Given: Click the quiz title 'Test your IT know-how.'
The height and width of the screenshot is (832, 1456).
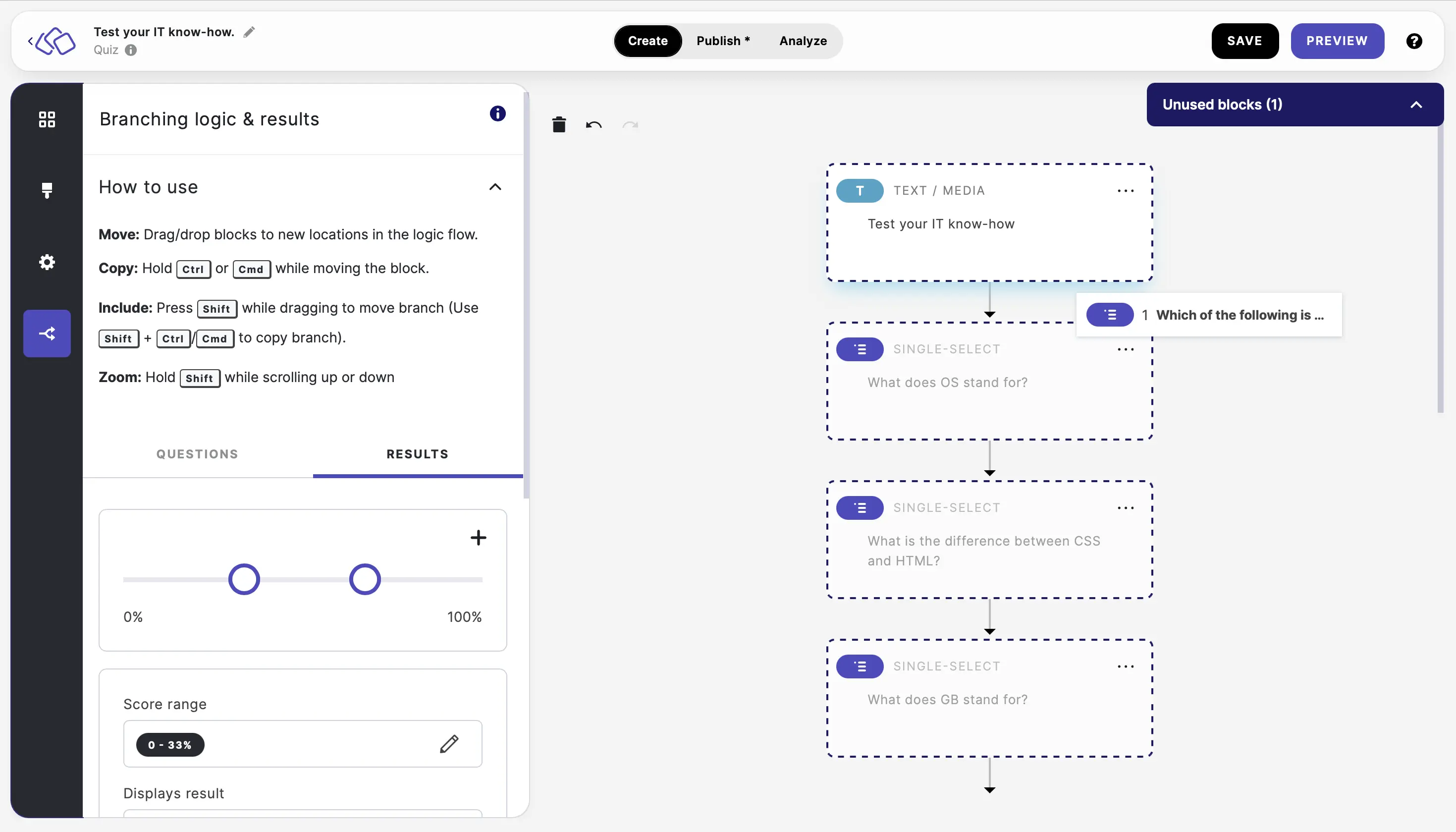Looking at the screenshot, I should [164, 32].
